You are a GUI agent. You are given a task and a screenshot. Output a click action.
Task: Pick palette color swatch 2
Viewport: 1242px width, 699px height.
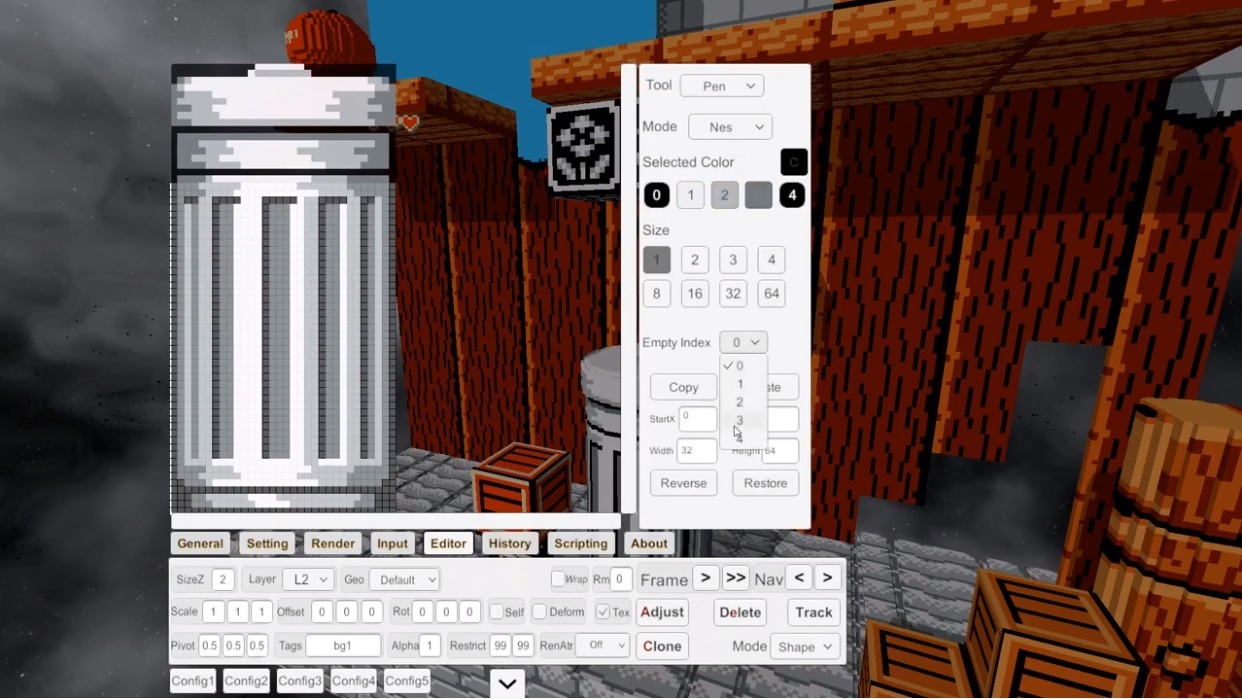[x=724, y=195]
